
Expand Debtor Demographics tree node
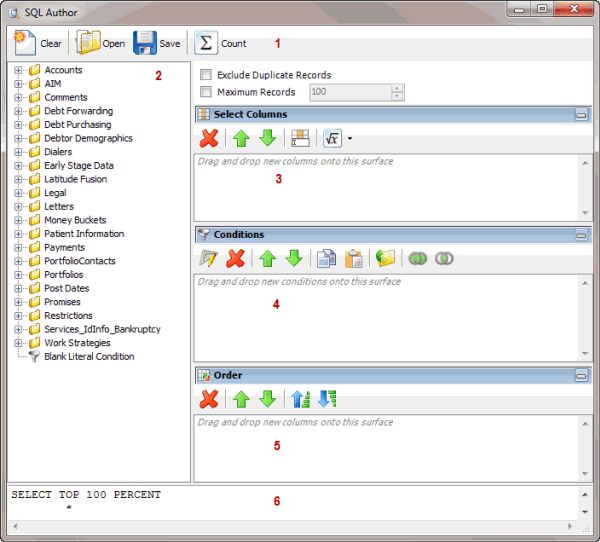click(18, 138)
